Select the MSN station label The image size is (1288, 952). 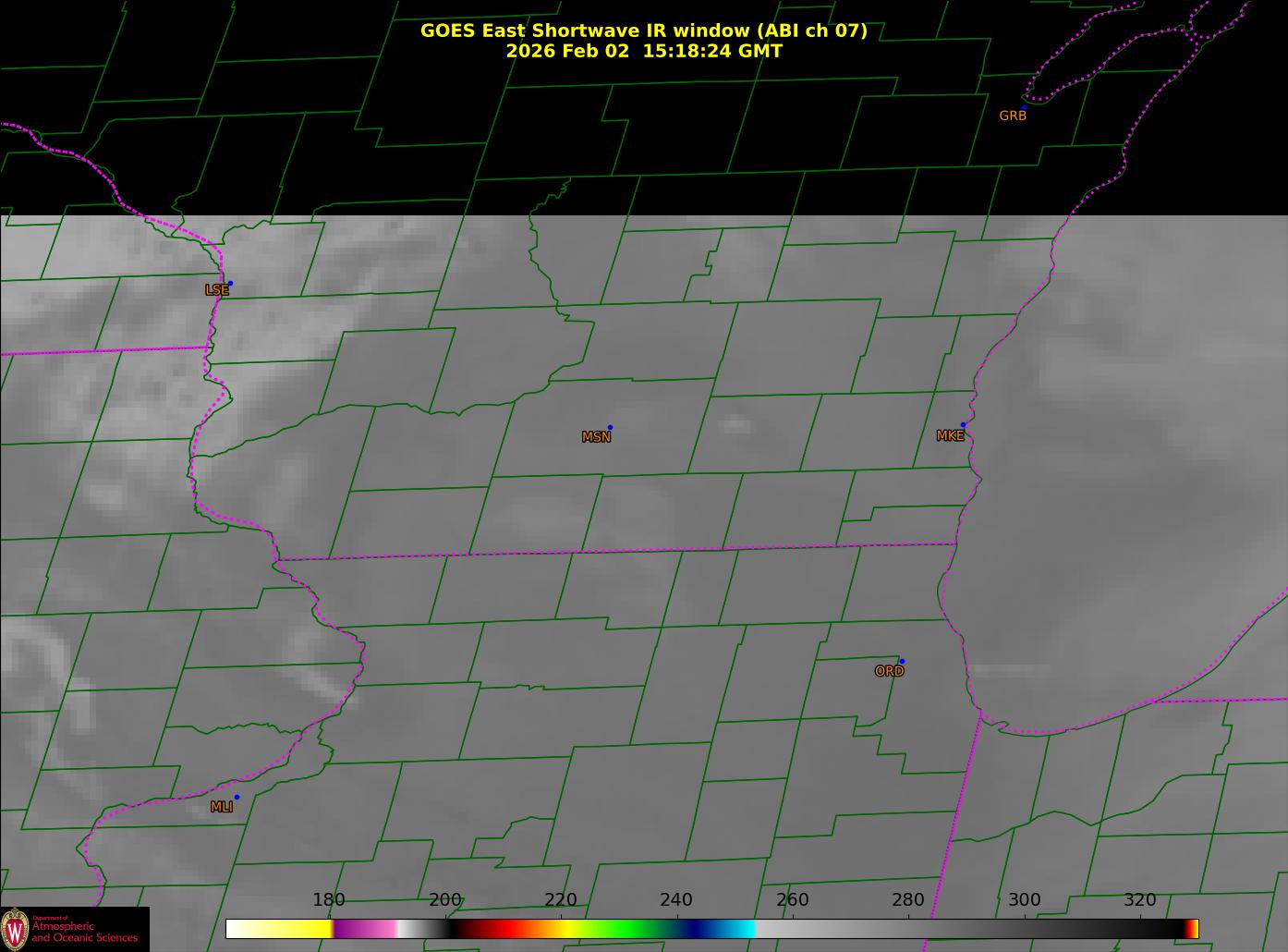(x=596, y=437)
